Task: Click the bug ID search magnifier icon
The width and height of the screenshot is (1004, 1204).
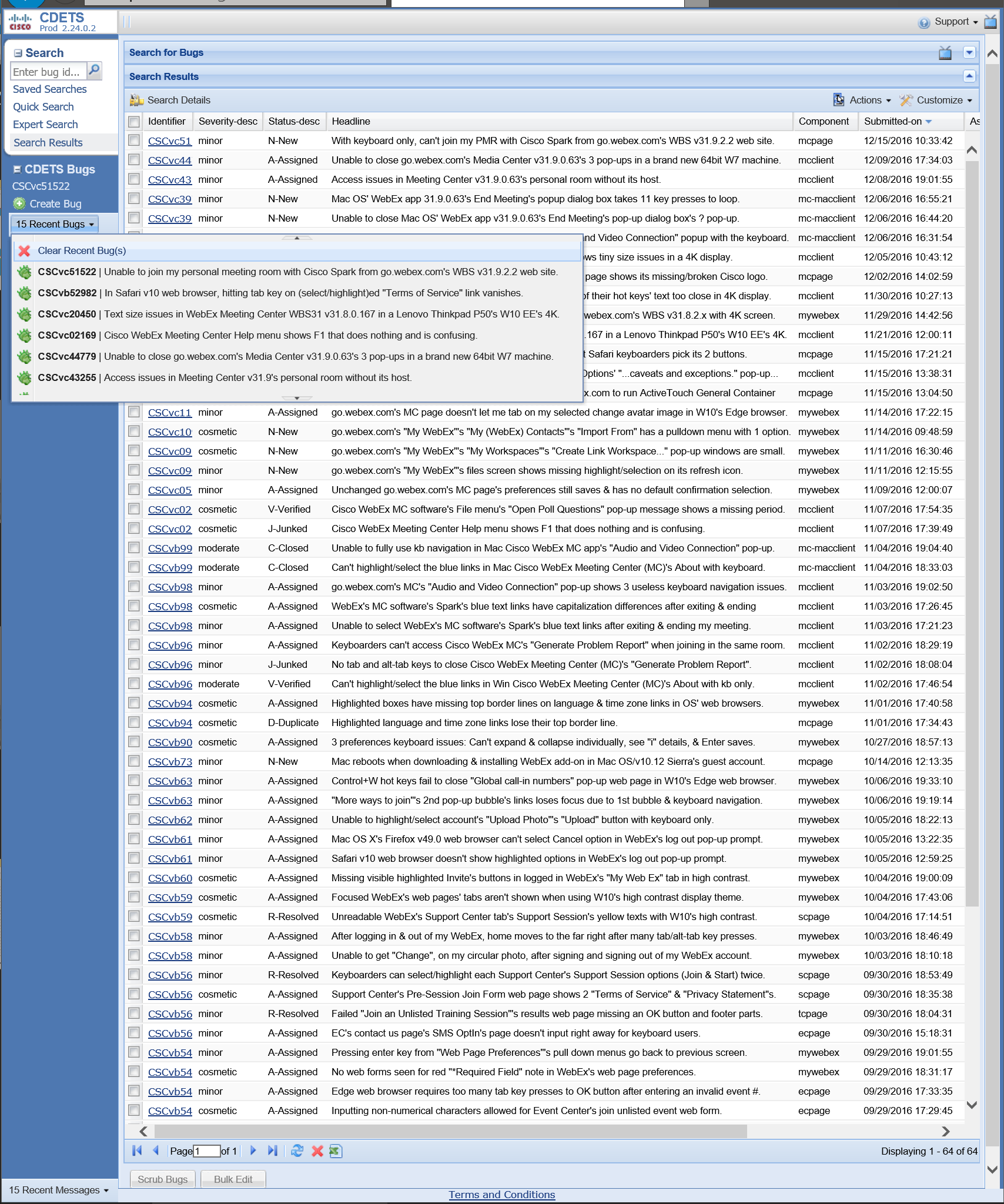Action: (94, 71)
